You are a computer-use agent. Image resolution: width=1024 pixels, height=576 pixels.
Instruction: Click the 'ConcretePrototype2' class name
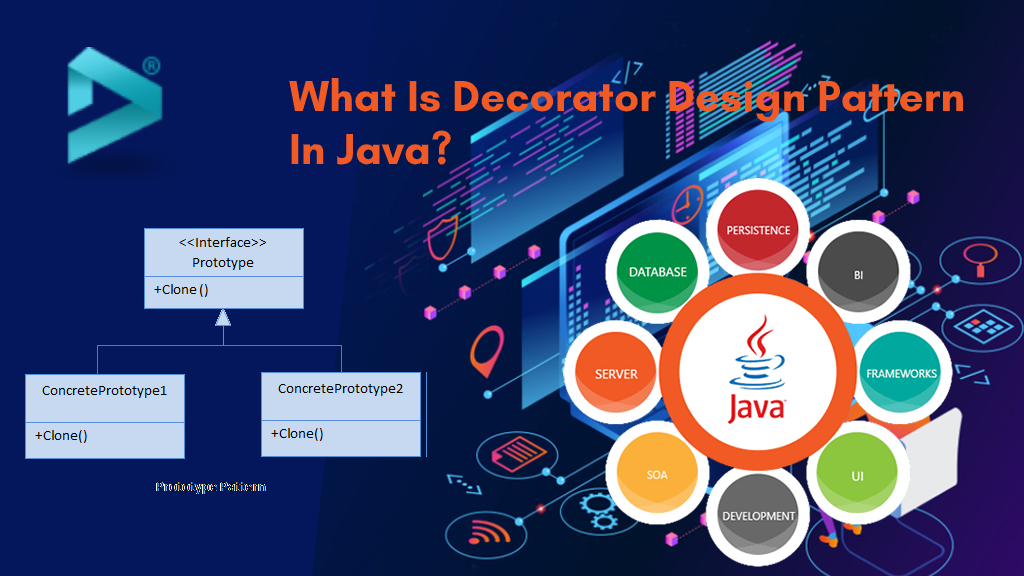click(340, 389)
